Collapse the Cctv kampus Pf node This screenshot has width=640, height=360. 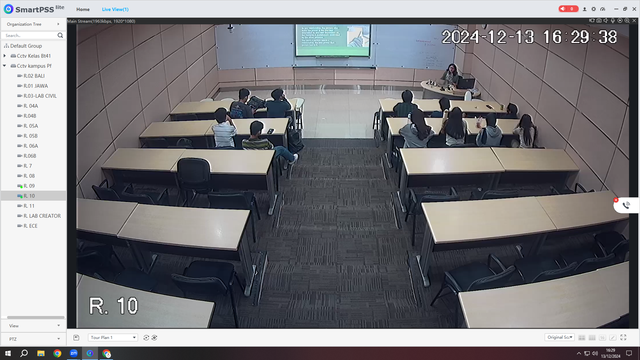coord(4,66)
